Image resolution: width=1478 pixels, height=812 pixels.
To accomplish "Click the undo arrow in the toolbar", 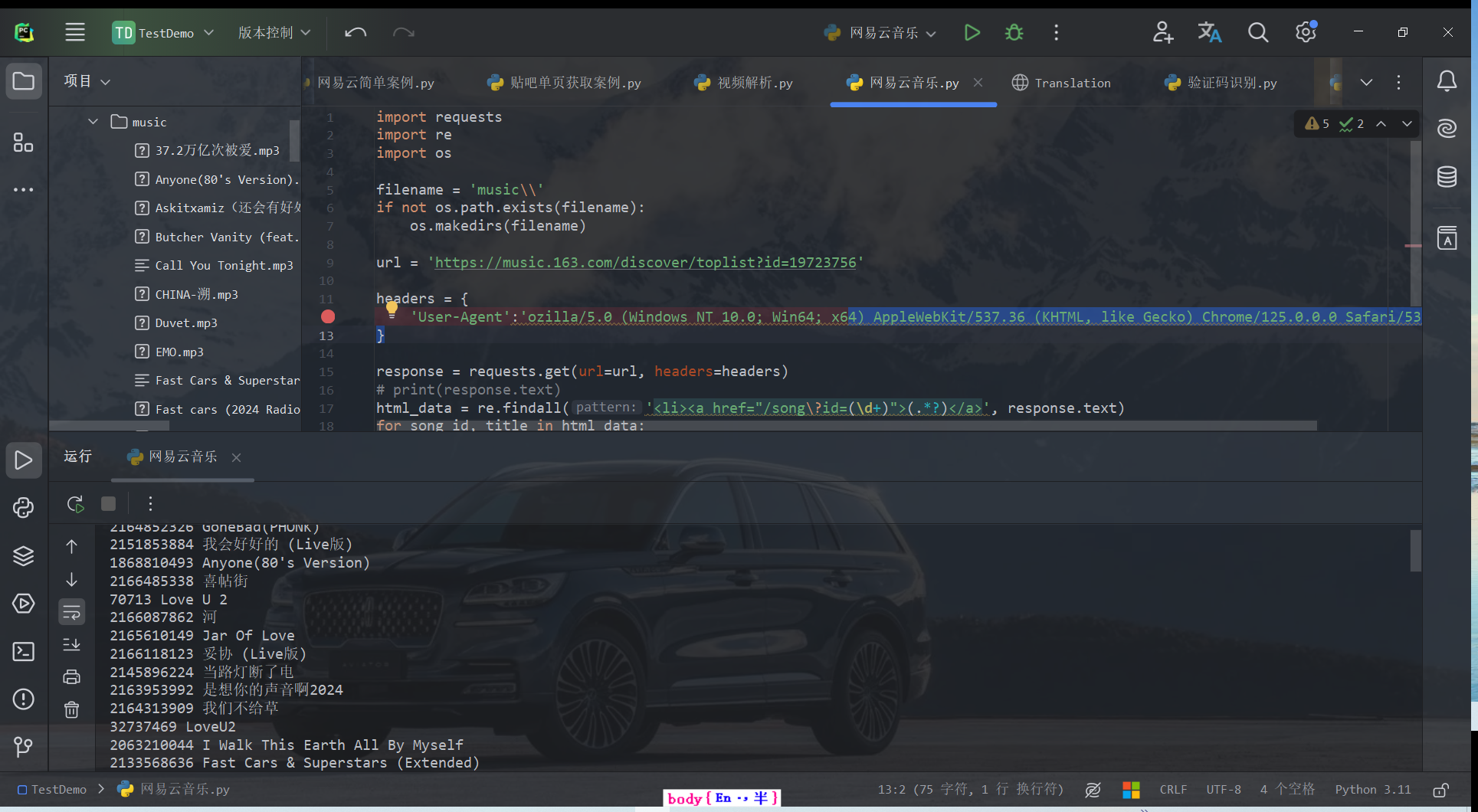I will pos(356,32).
